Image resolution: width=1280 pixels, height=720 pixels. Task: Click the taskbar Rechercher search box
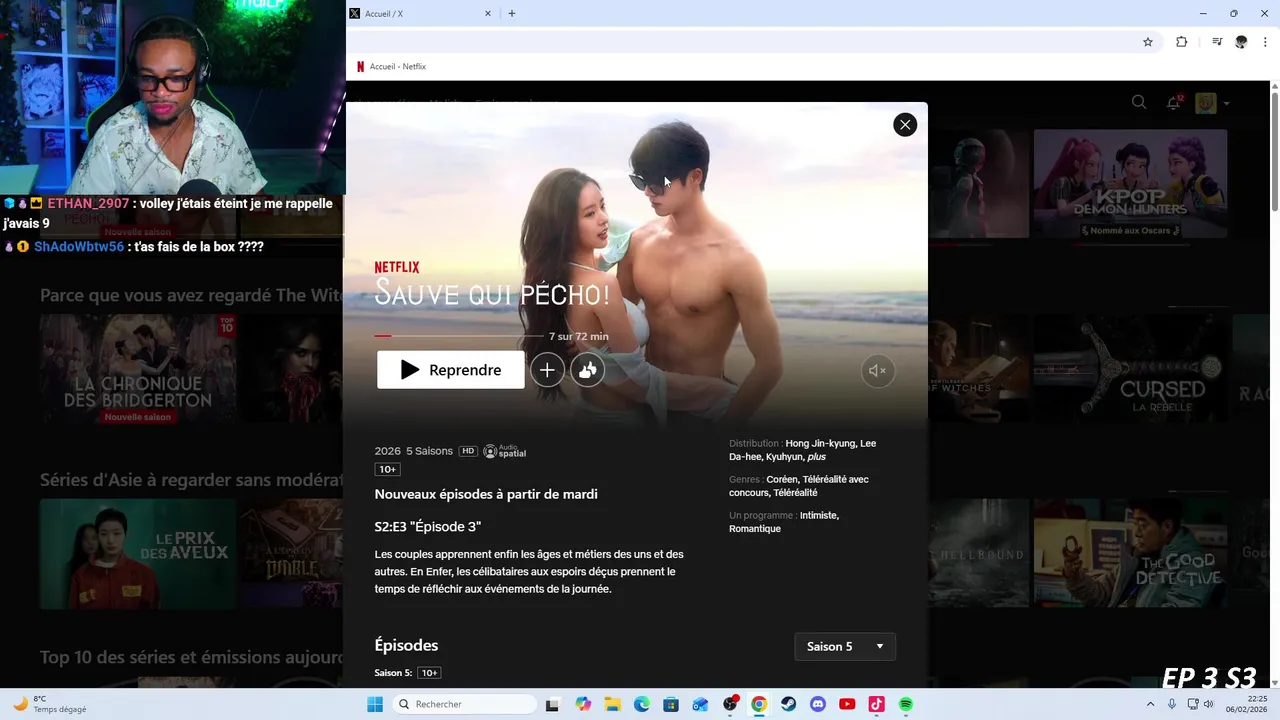click(x=464, y=704)
